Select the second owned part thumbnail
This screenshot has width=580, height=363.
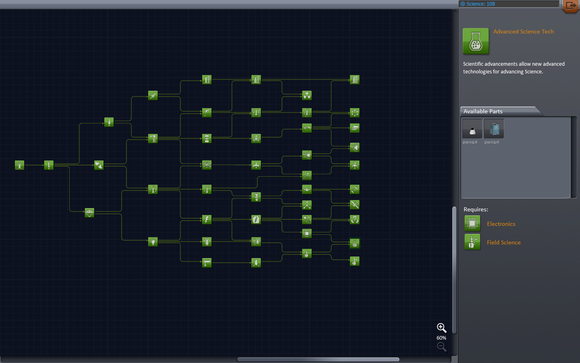click(494, 129)
